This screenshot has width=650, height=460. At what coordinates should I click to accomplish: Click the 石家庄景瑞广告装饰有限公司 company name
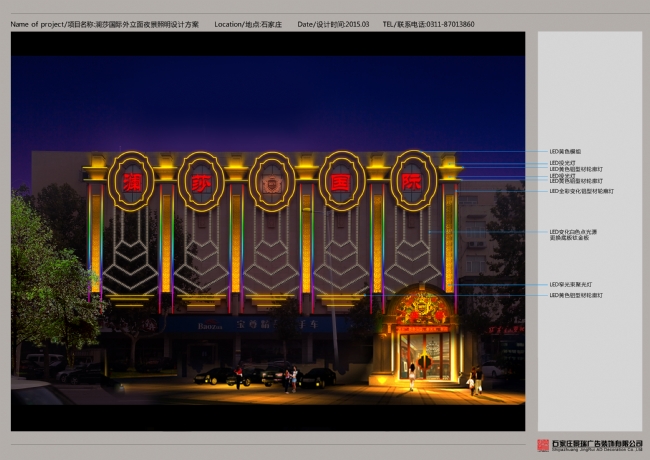597,444
